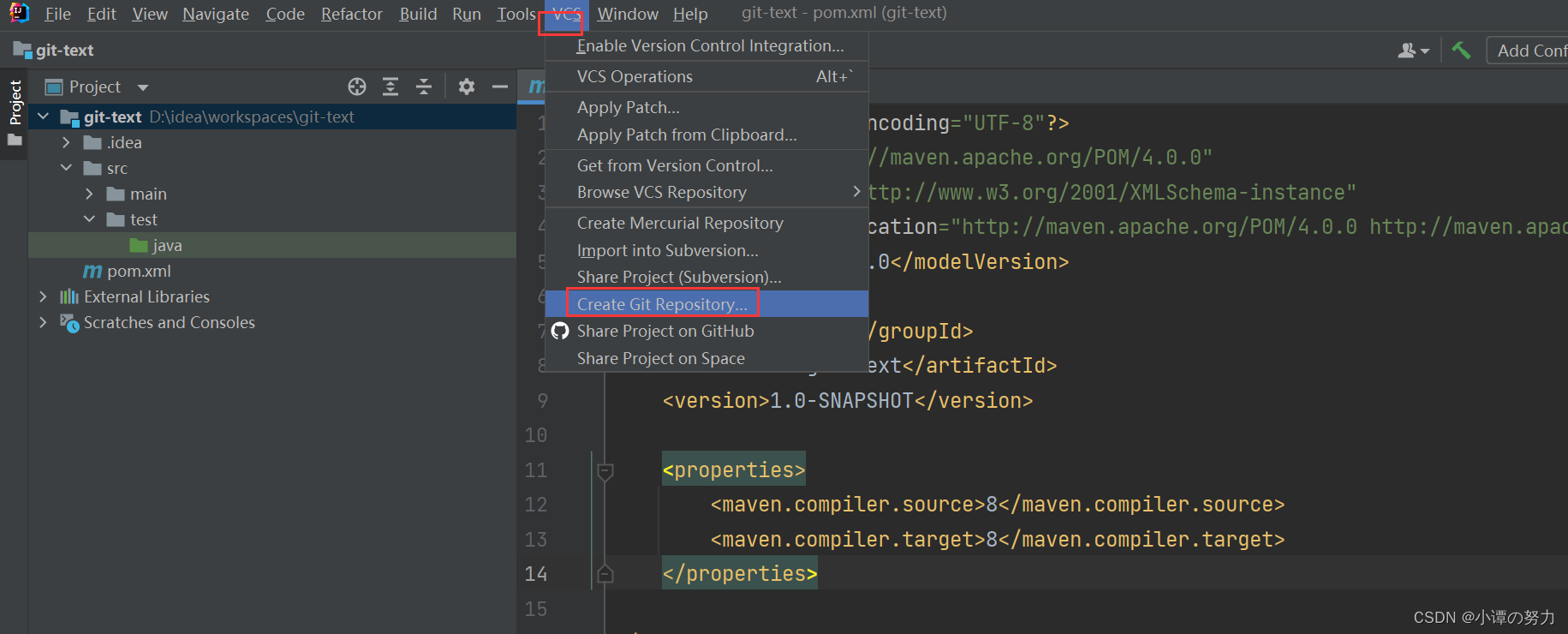Expand External Libraries node
Image resolution: width=1568 pixels, height=634 pixels.
[43, 296]
